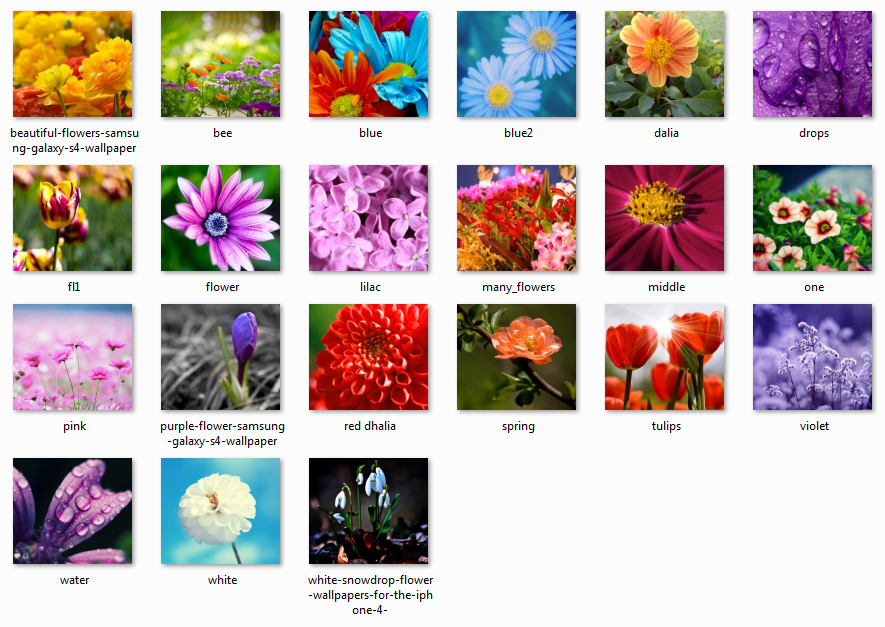Click the 'fl1' tulip thumbnail

click(72, 219)
